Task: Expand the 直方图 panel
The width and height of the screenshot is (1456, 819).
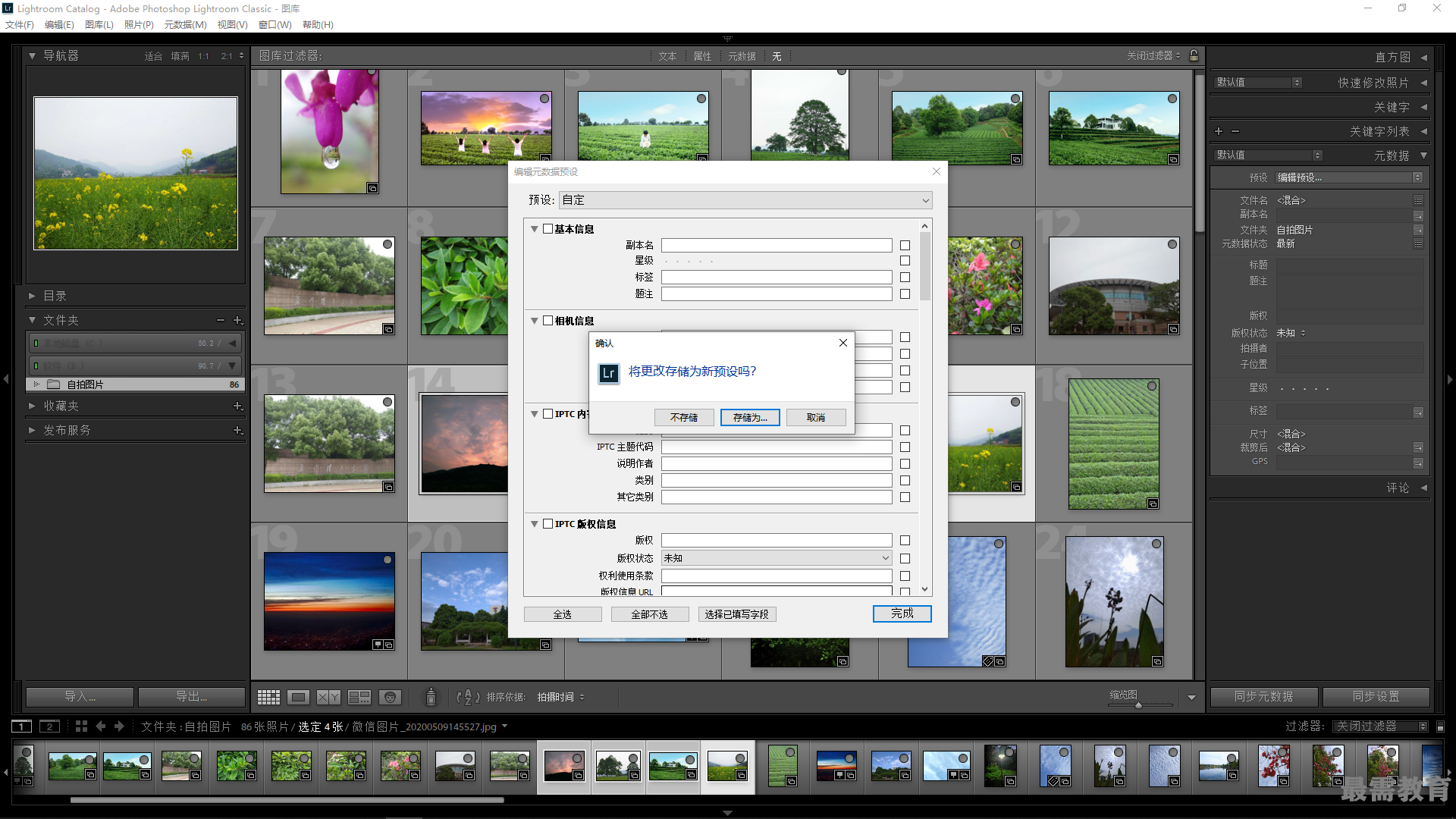Action: [1423, 57]
